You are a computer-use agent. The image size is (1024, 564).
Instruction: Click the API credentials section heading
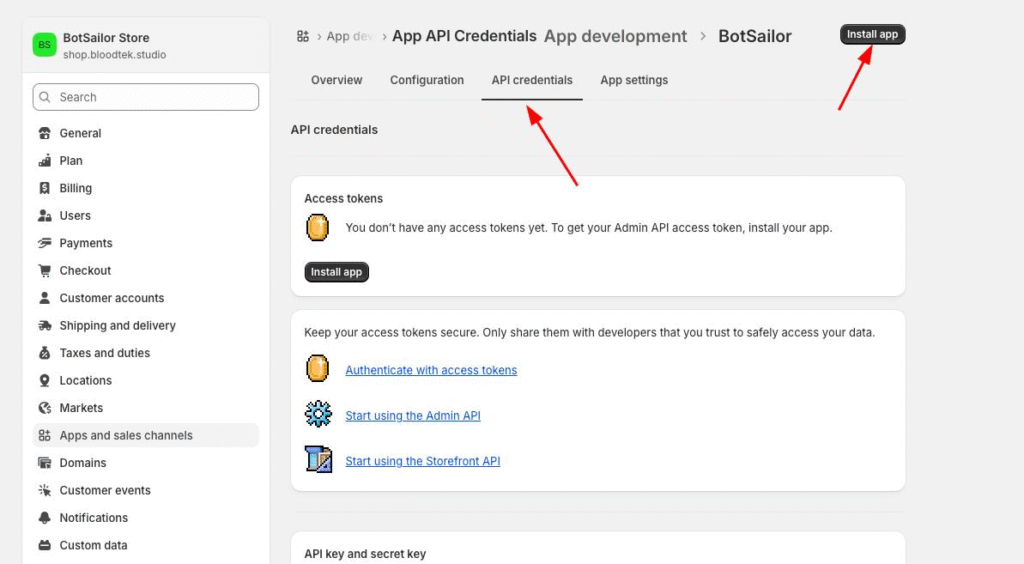pos(334,130)
